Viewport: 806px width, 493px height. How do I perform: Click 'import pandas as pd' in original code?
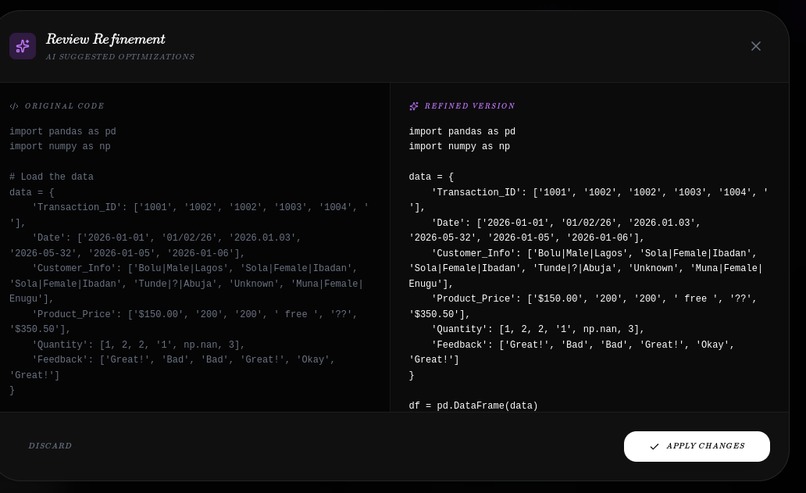tap(63, 132)
